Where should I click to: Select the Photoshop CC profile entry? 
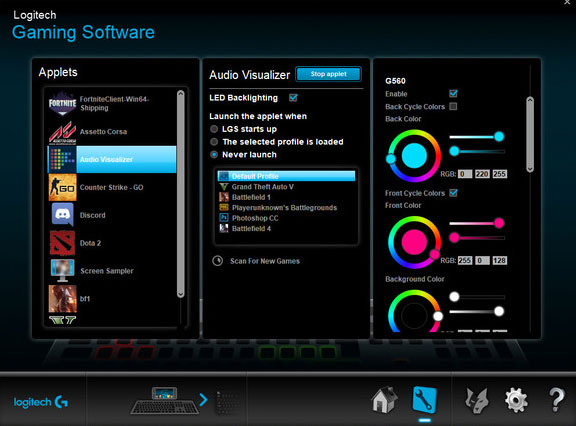(x=287, y=218)
